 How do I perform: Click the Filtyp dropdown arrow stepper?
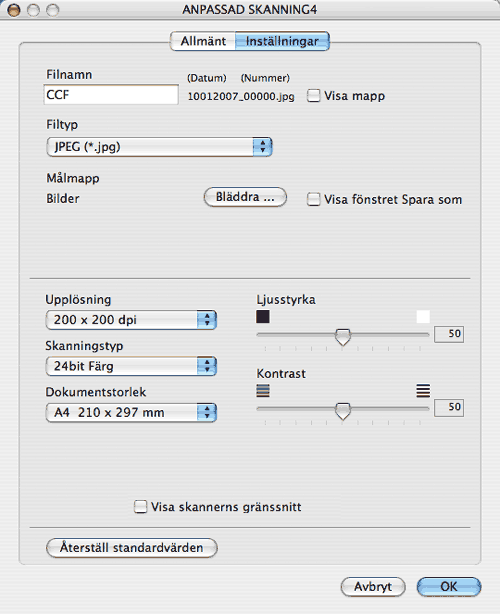tap(262, 147)
